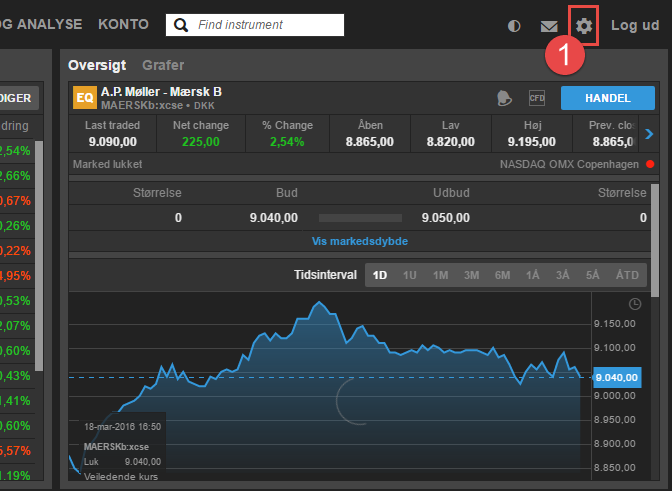Click Vis markedsdybde link

point(360,241)
